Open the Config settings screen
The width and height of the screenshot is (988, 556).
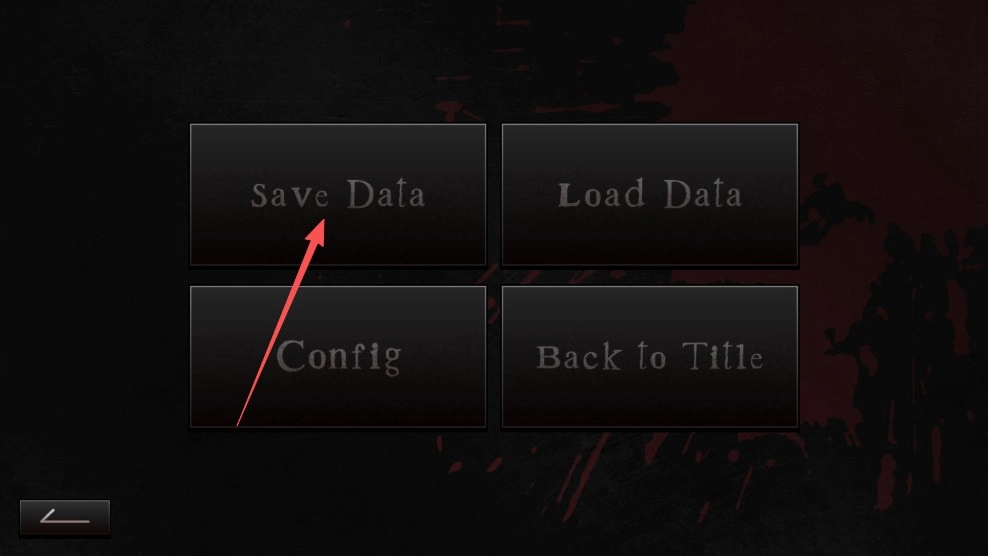tap(338, 357)
